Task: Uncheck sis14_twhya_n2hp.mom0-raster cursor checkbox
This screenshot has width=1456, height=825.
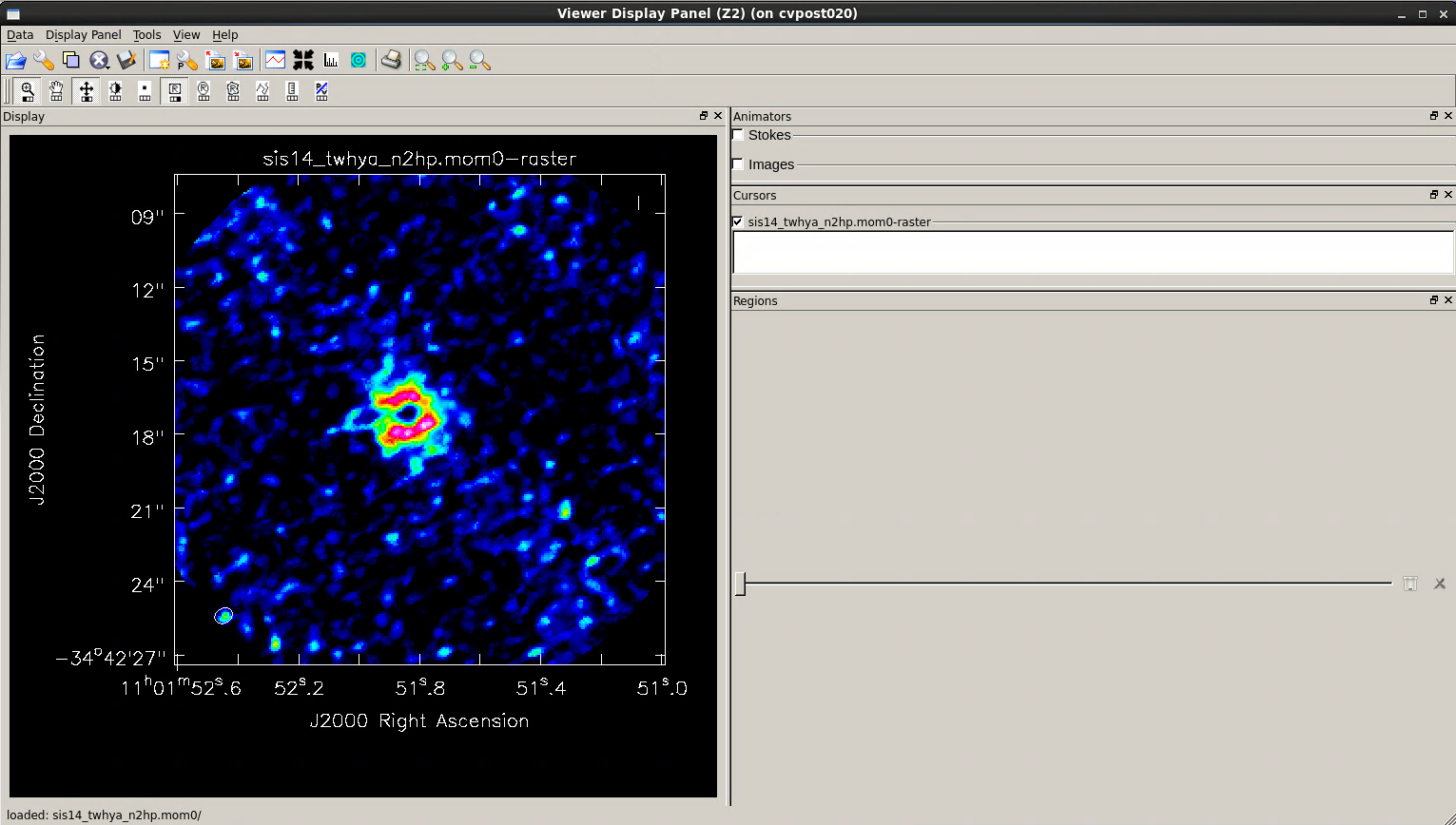Action: 738,221
